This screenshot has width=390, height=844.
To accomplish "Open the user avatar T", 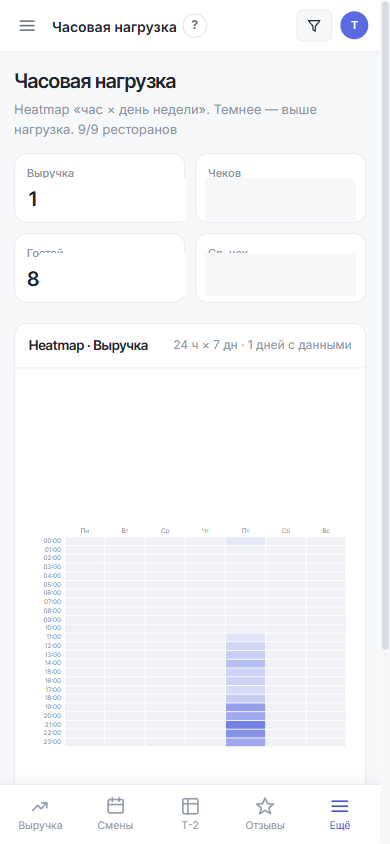I will (354, 26).
